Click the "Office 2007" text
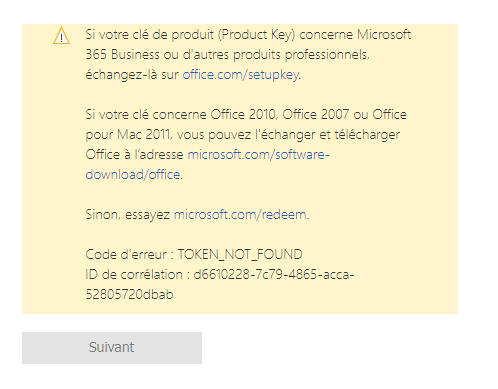 pyautogui.click(x=316, y=115)
